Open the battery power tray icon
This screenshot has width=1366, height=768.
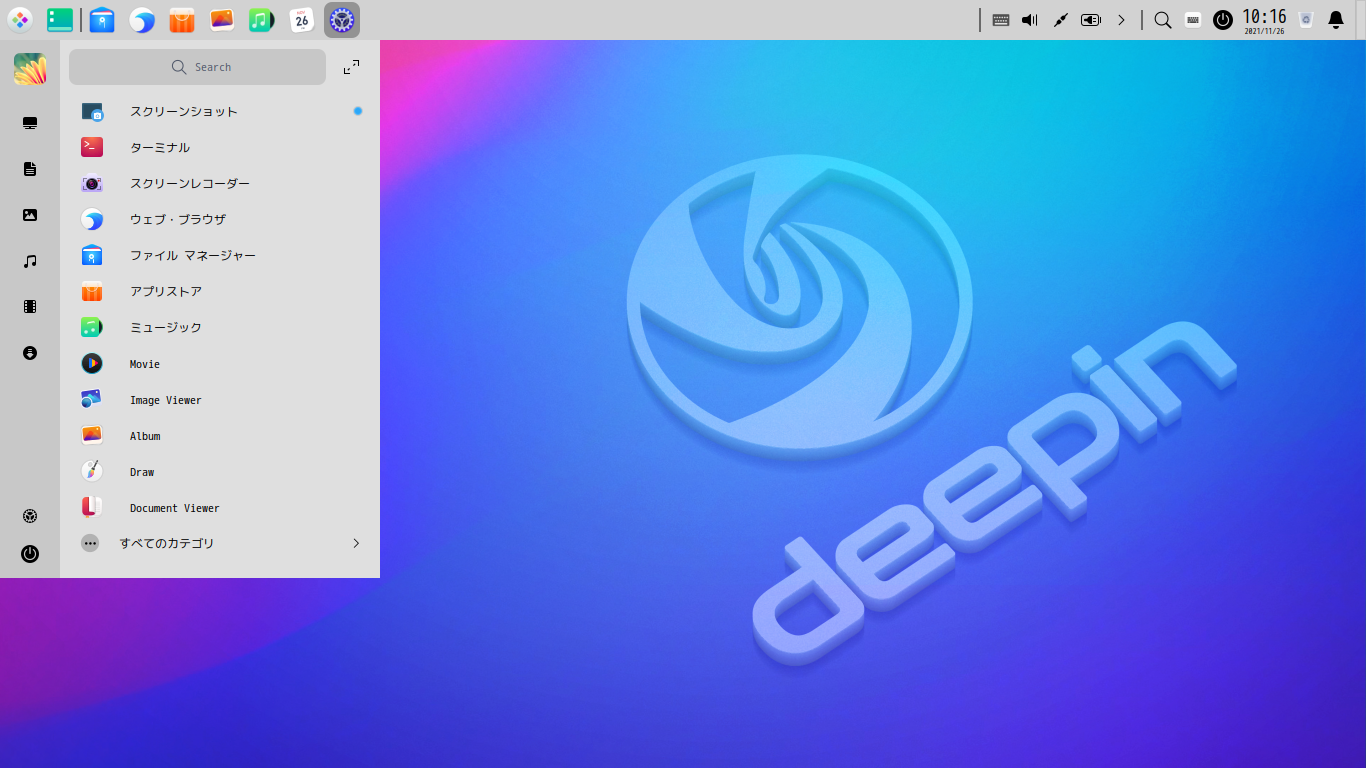pos(1091,20)
